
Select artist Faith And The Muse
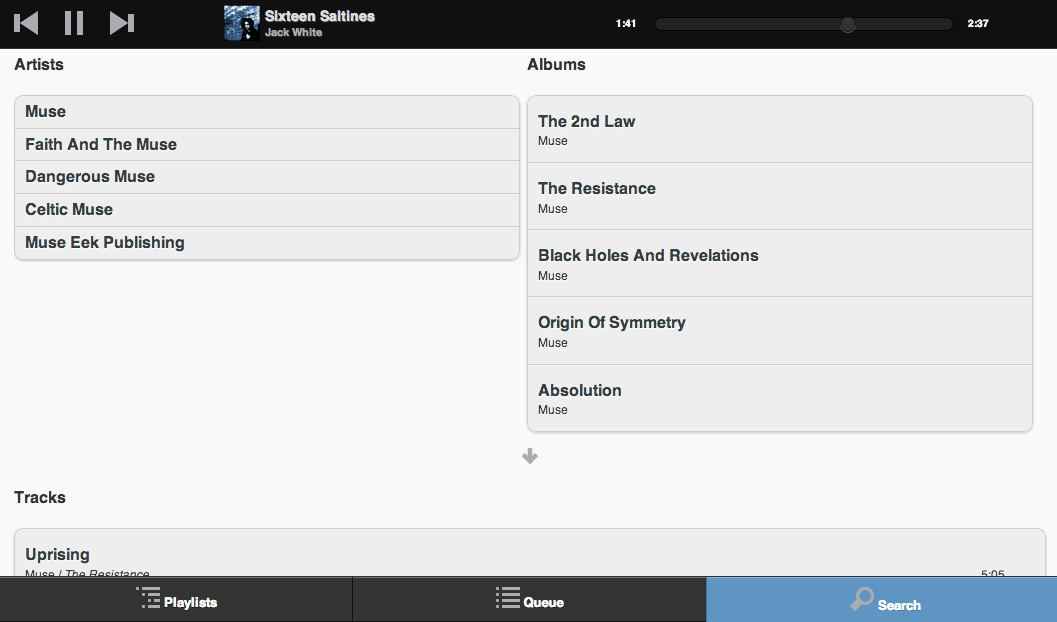[x=267, y=145]
